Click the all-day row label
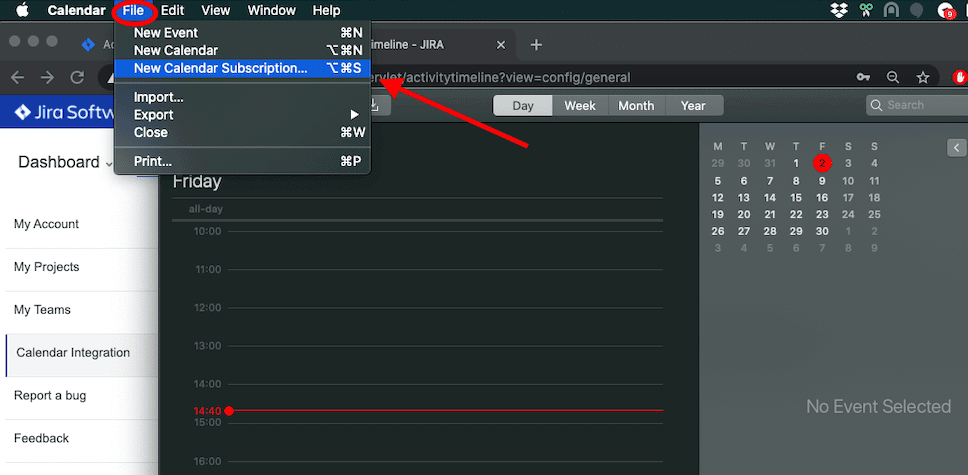 click(x=206, y=209)
